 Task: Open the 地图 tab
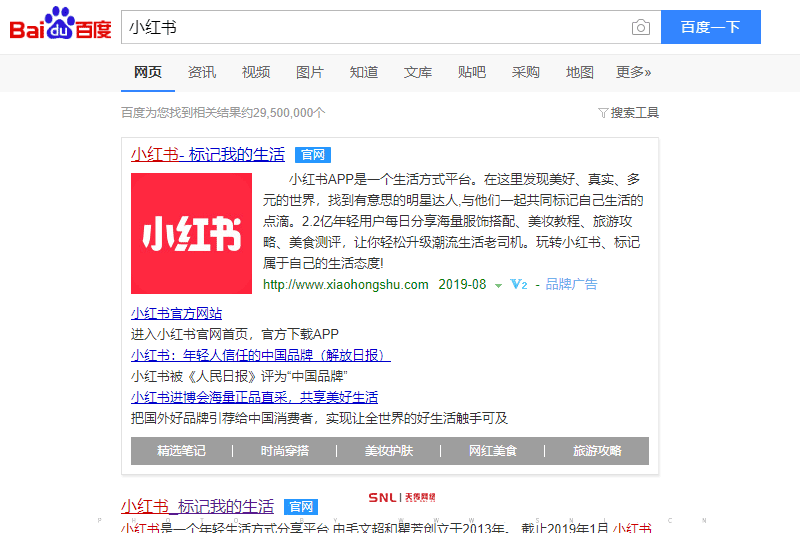click(x=580, y=72)
